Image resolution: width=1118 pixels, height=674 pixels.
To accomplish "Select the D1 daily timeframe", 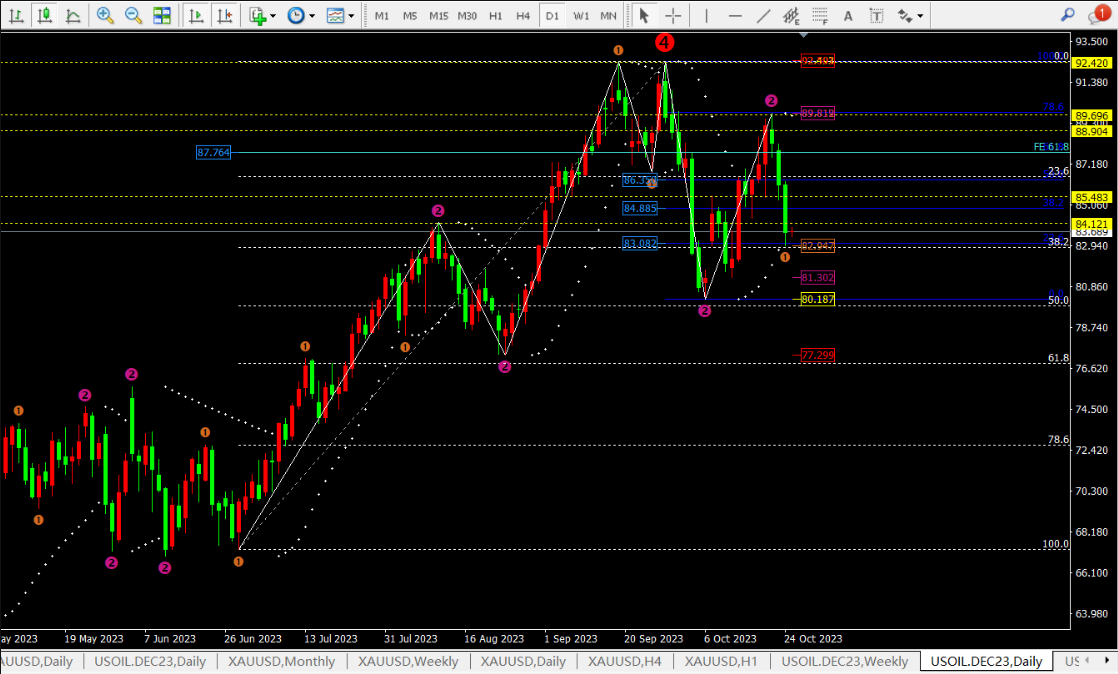I will [552, 16].
